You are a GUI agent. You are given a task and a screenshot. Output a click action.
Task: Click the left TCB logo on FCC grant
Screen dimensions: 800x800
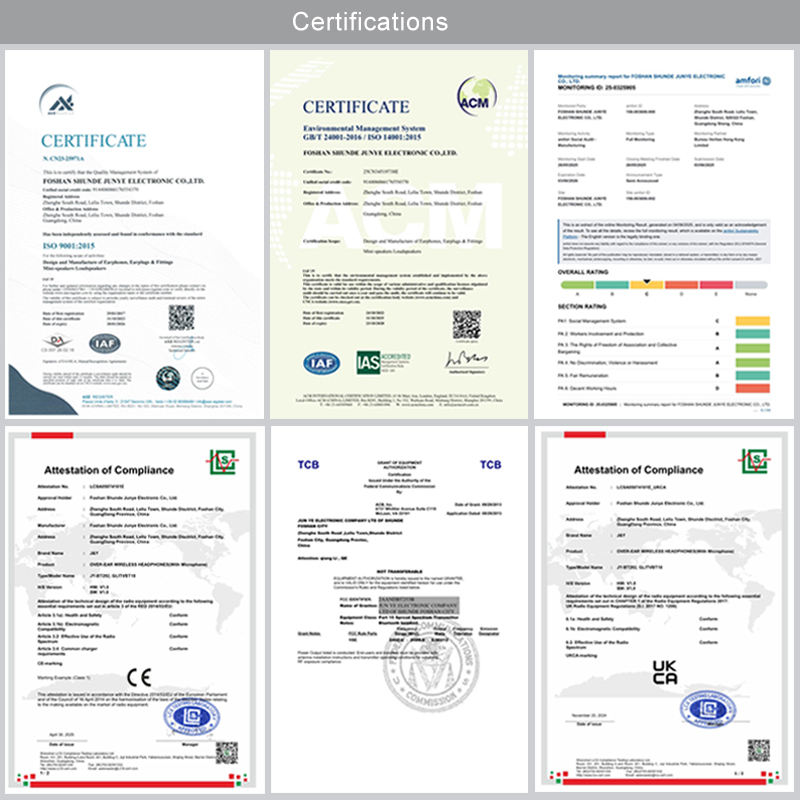pyautogui.click(x=308, y=464)
